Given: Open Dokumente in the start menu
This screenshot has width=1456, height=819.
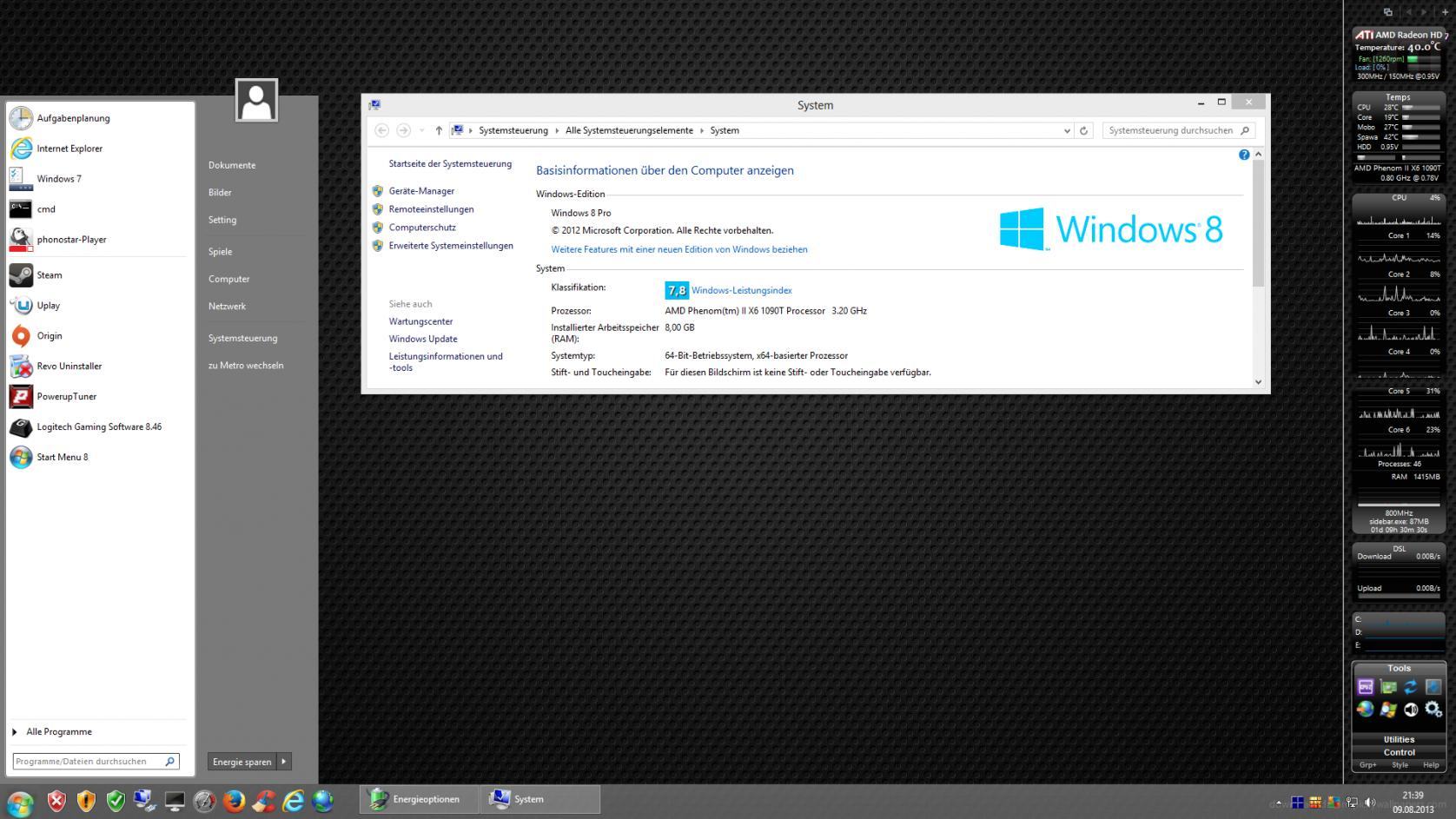Looking at the screenshot, I should coord(232,165).
